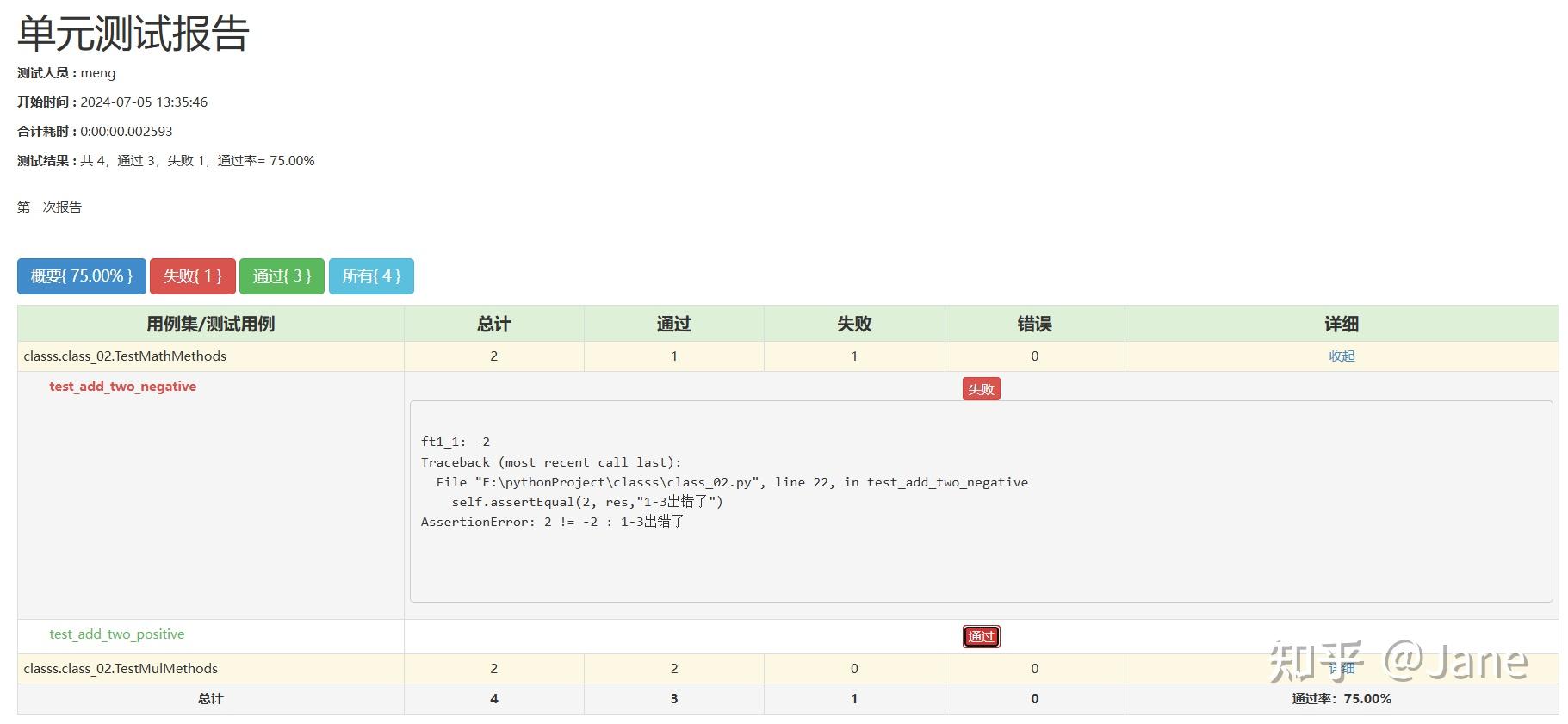Toggle the red 失败 status badge
Image resolution: width=1568 pixels, height=724 pixels.
click(x=982, y=389)
